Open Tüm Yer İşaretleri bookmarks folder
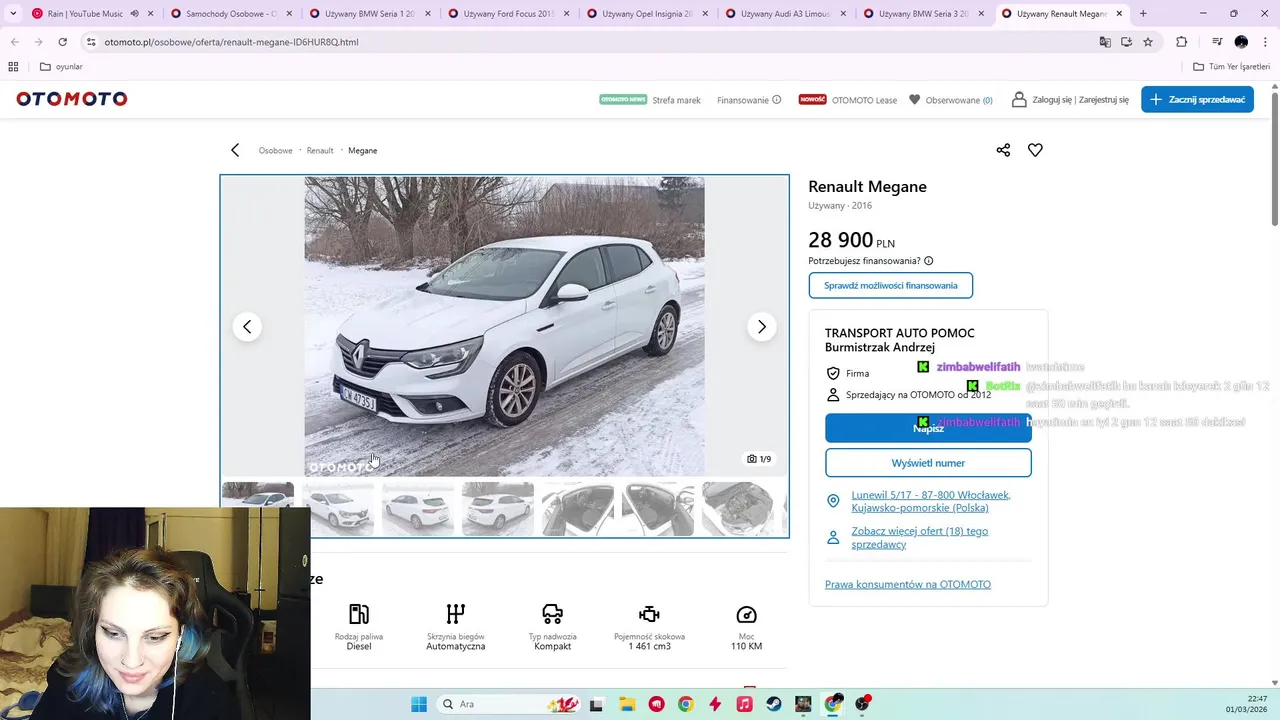The image size is (1280, 720). [x=1231, y=67]
